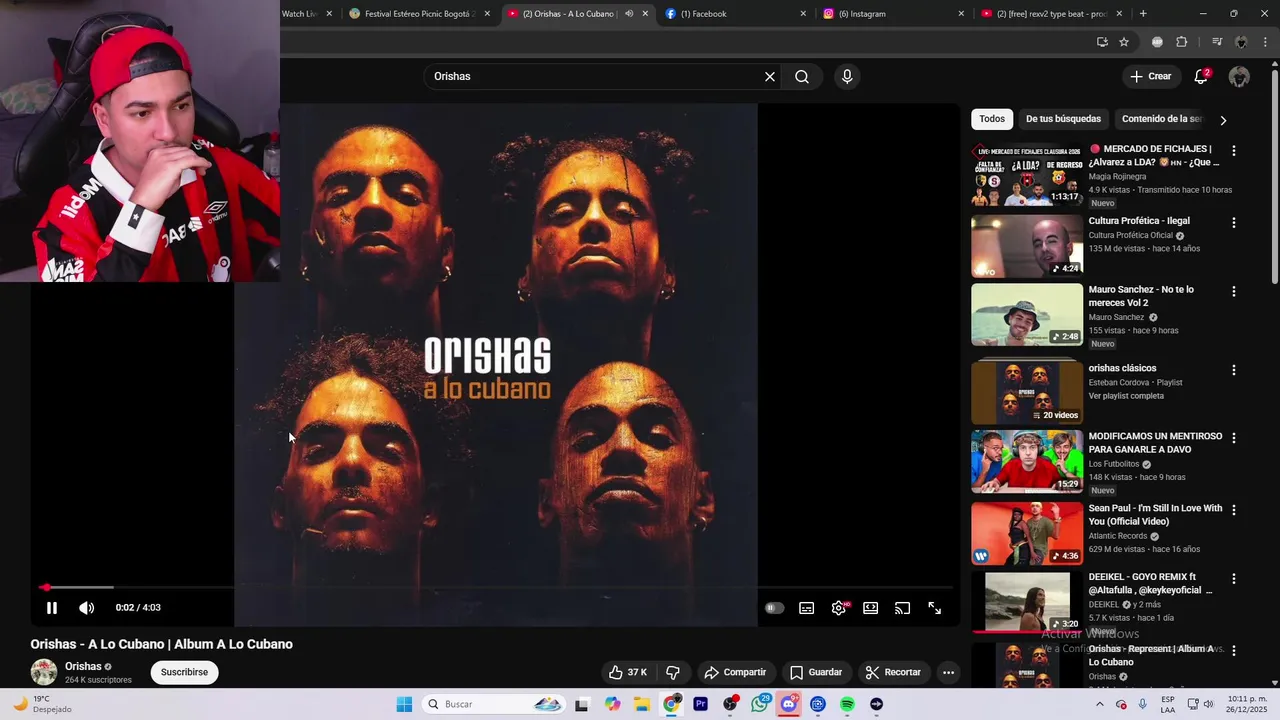Switch to the rexv2 type beat tab

1051,14
